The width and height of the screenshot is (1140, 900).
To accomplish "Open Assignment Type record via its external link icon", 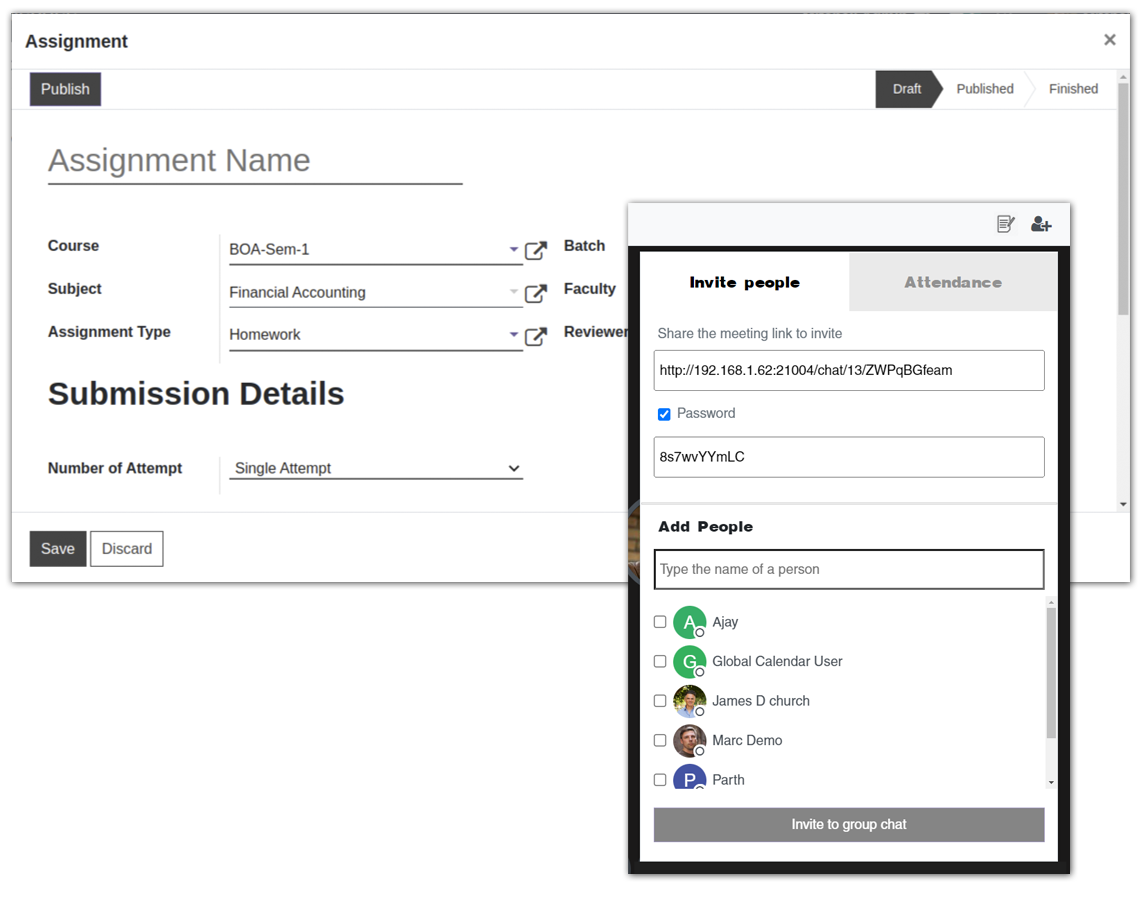I will point(534,338).
